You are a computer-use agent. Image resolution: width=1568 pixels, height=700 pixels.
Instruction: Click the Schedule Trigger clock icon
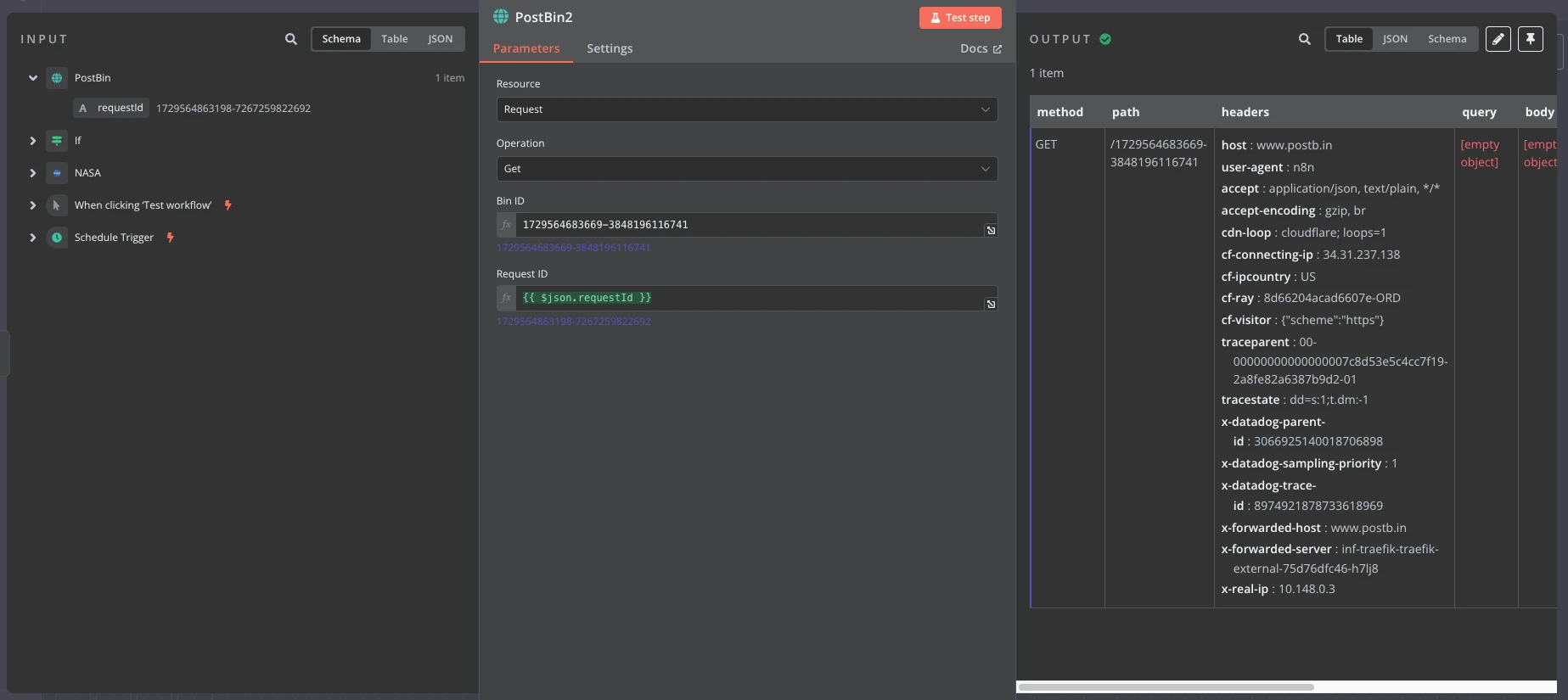click(x=57, y=238)
